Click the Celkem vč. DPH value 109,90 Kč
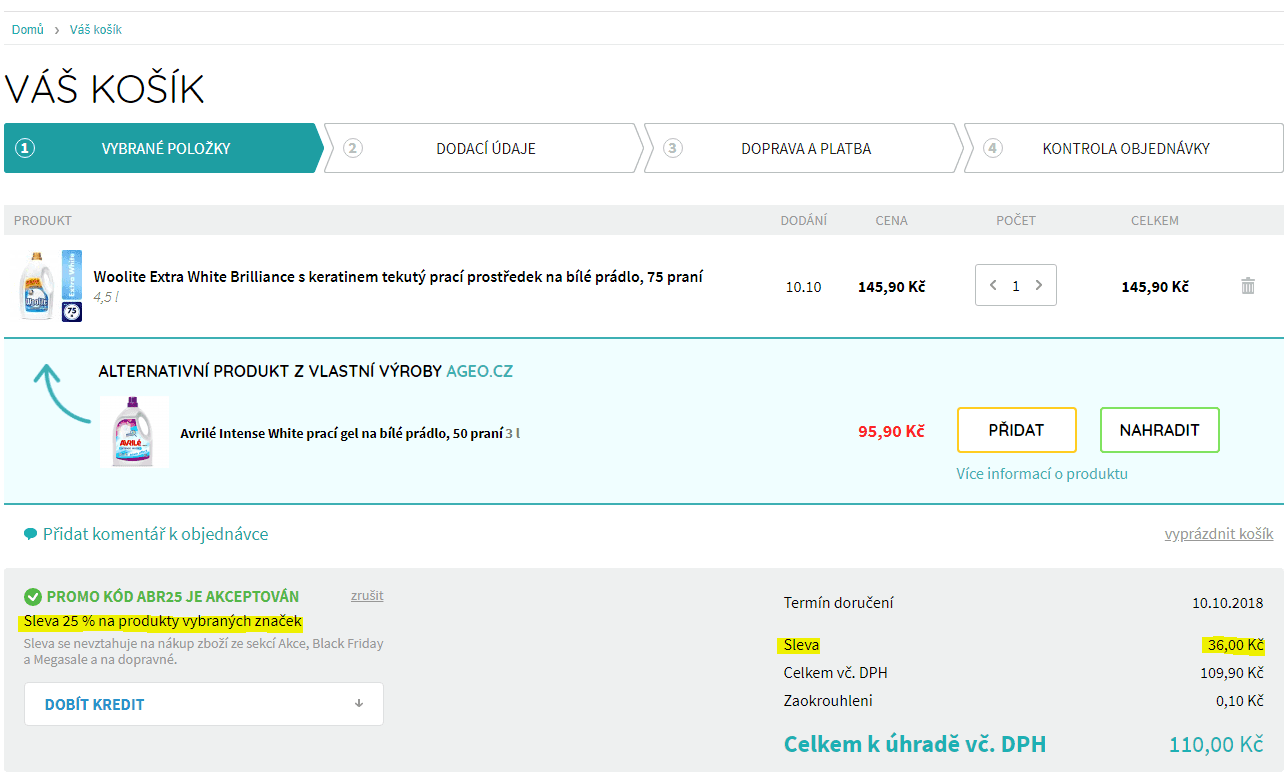 click(x=1232, y=673)
